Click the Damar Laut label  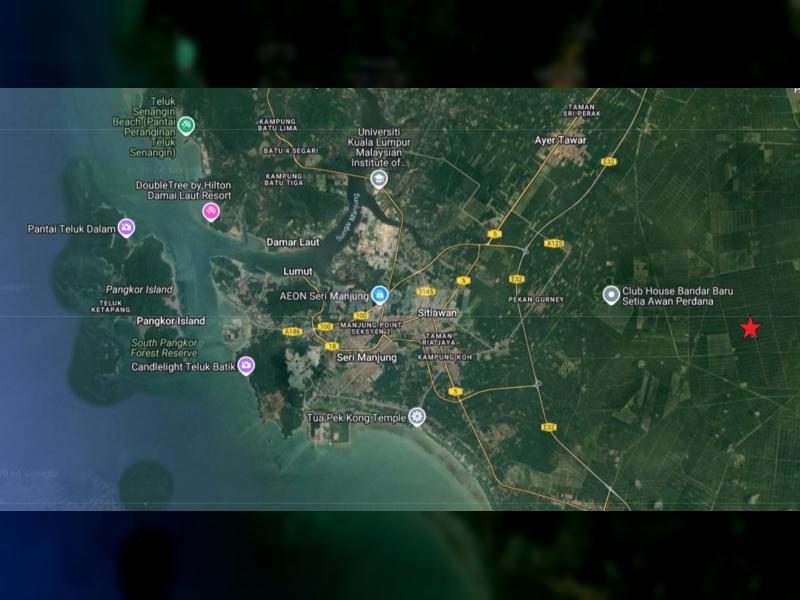tap(292, 242)
